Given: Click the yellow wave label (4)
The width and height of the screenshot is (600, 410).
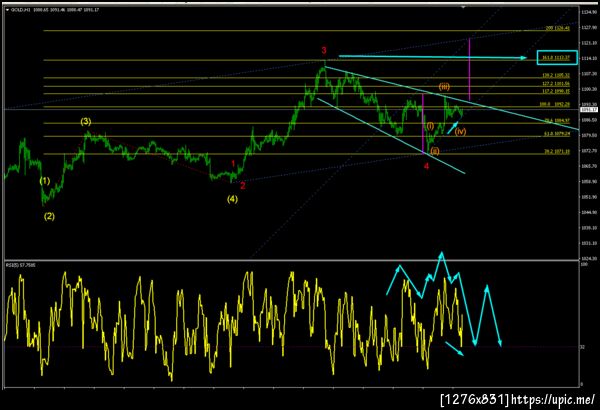Looking at the screenshot, I should click(232, 199).
